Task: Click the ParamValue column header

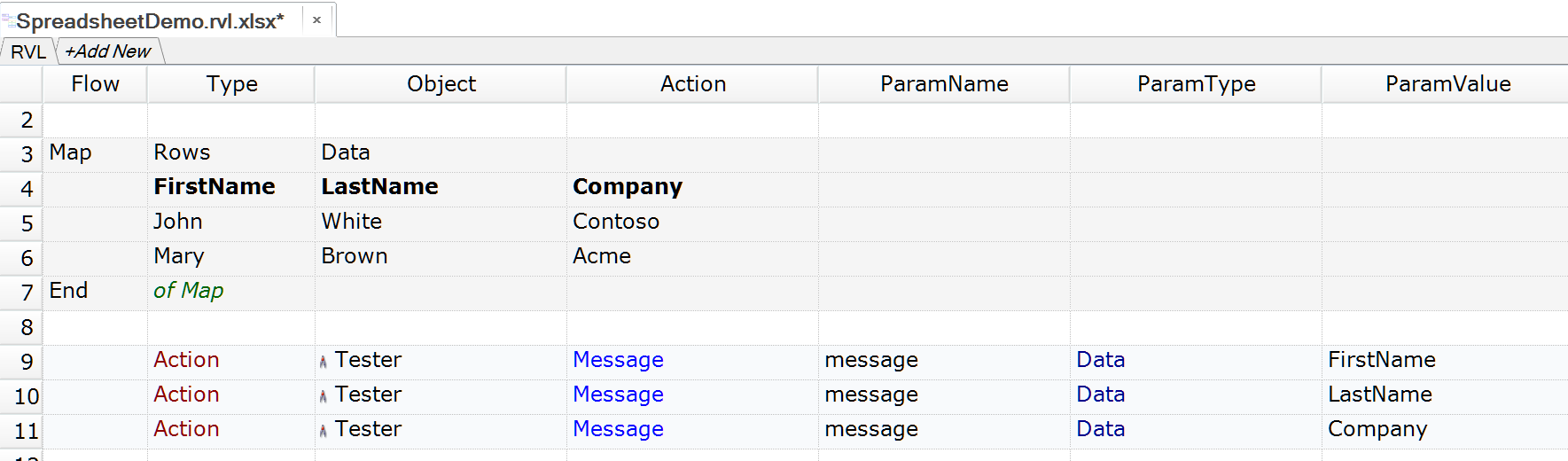Action: click(x=1447, y=84)
